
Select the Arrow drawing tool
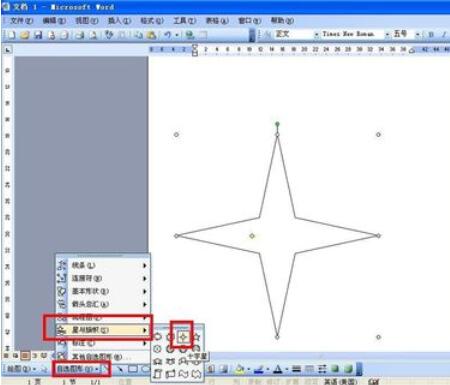tap(119, 369)
